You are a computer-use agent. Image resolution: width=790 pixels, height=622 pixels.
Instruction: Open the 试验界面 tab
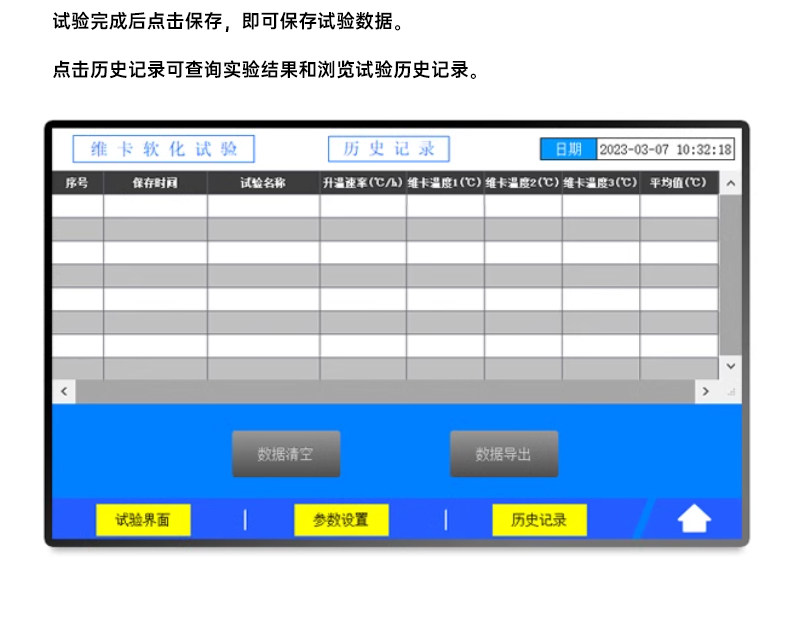[x=143, y=520]
